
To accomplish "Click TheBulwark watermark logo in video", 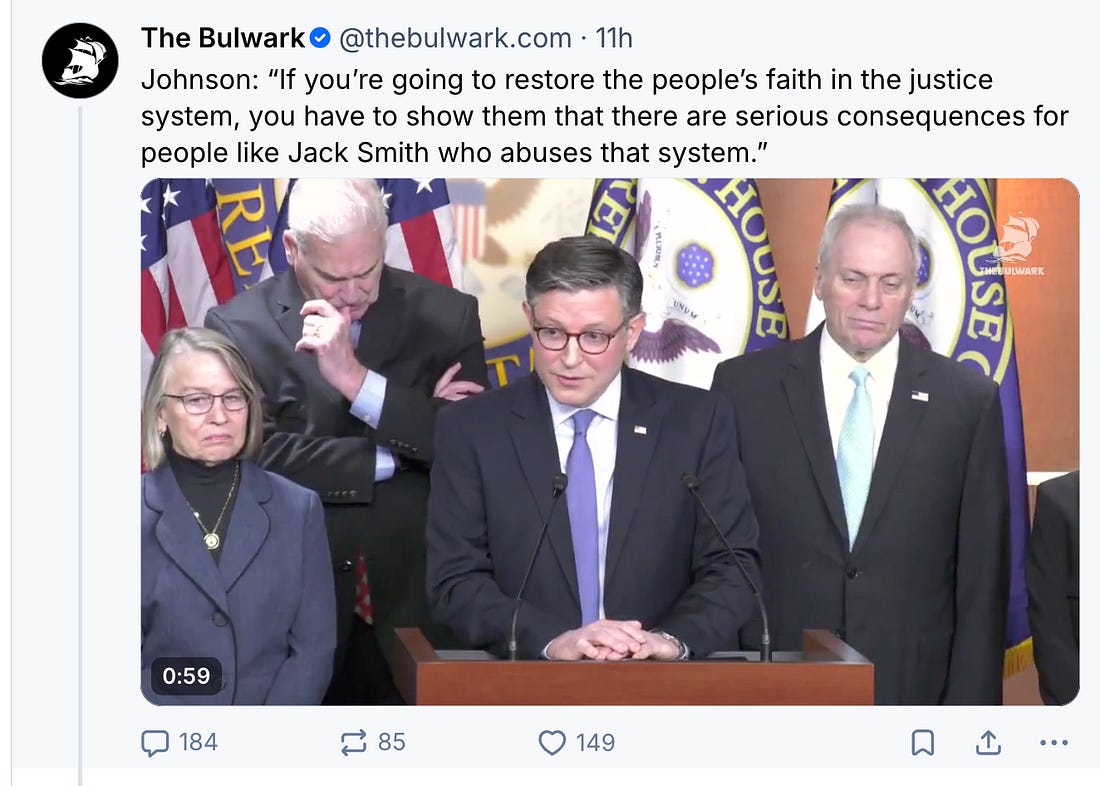I will [x=1012, y=246].
